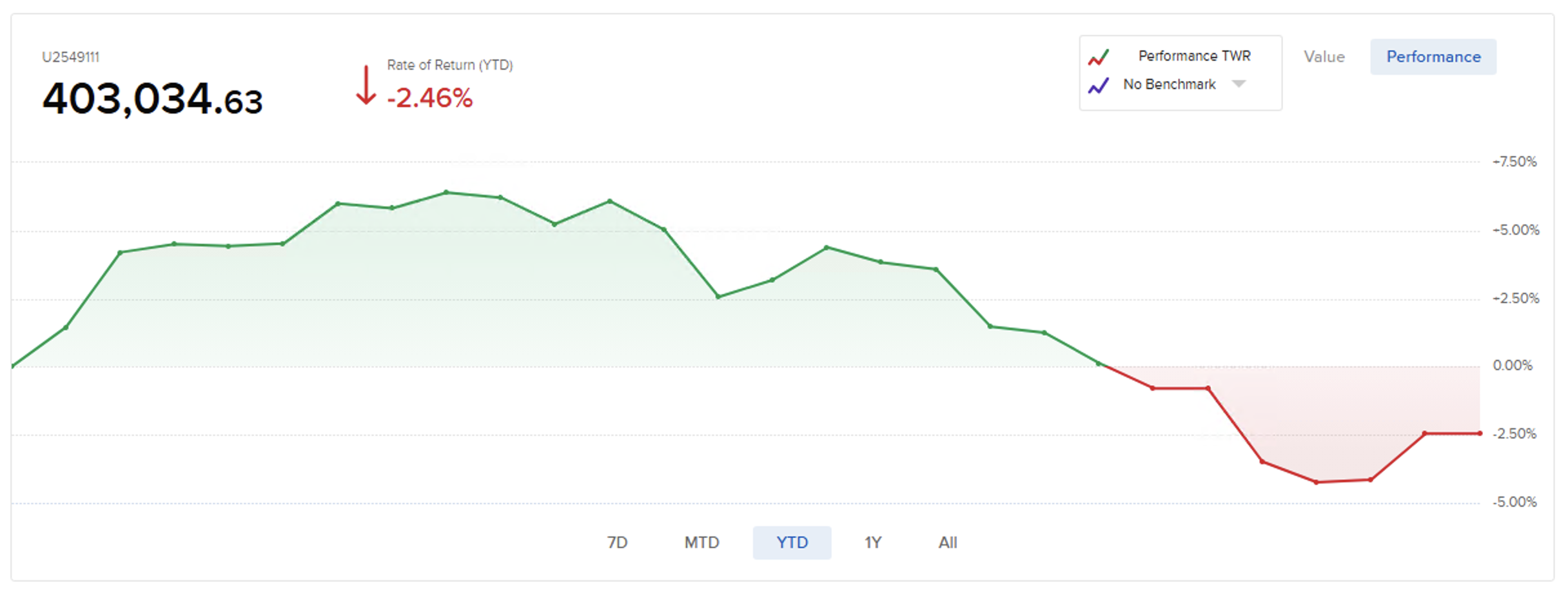The width and height of the screenshot is (1568, 592).
Task: Click the red downward return arrow
Action: pyautogui.click(x=366, y=85)
